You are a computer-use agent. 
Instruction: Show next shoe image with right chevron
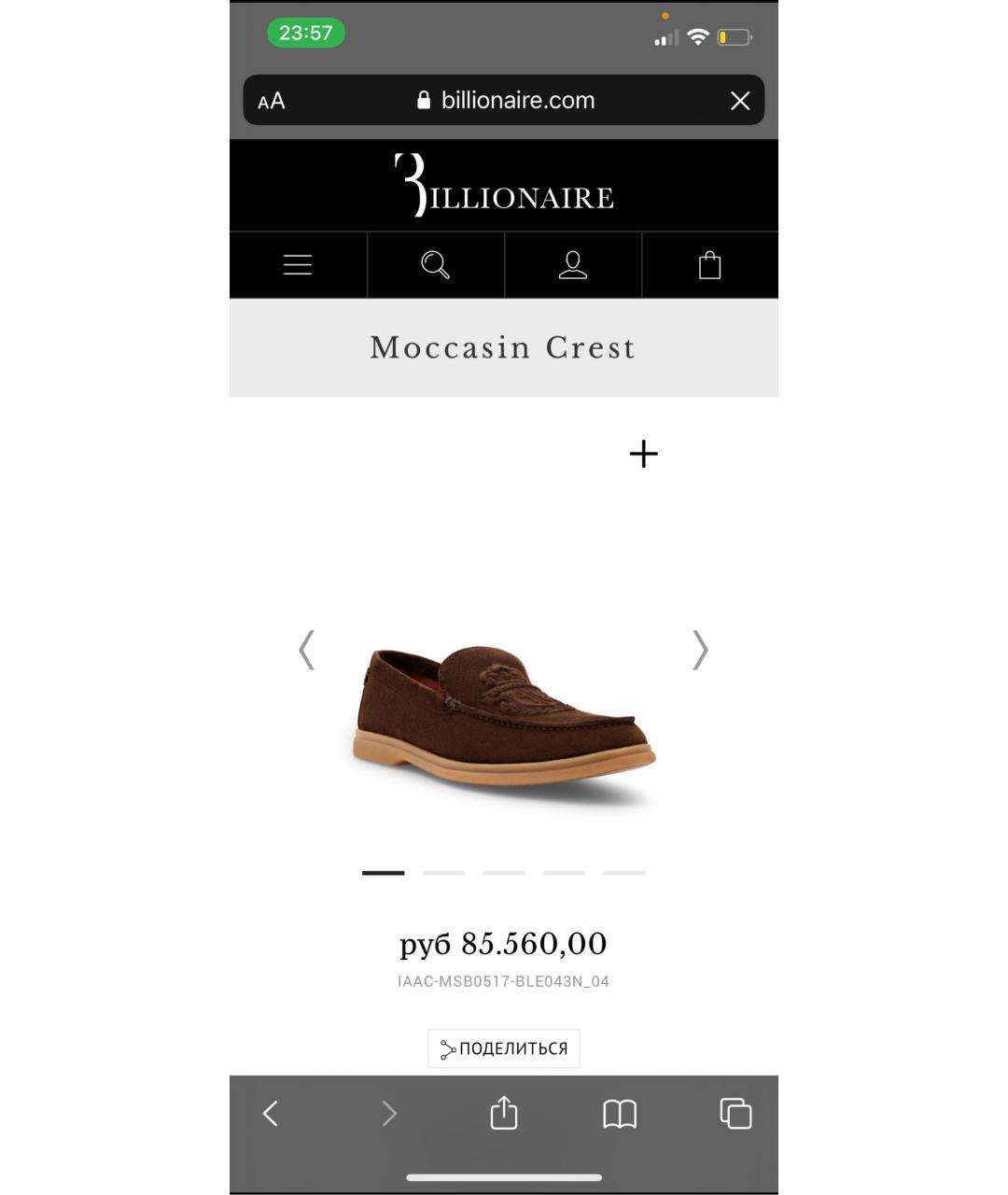coord(700,650)
